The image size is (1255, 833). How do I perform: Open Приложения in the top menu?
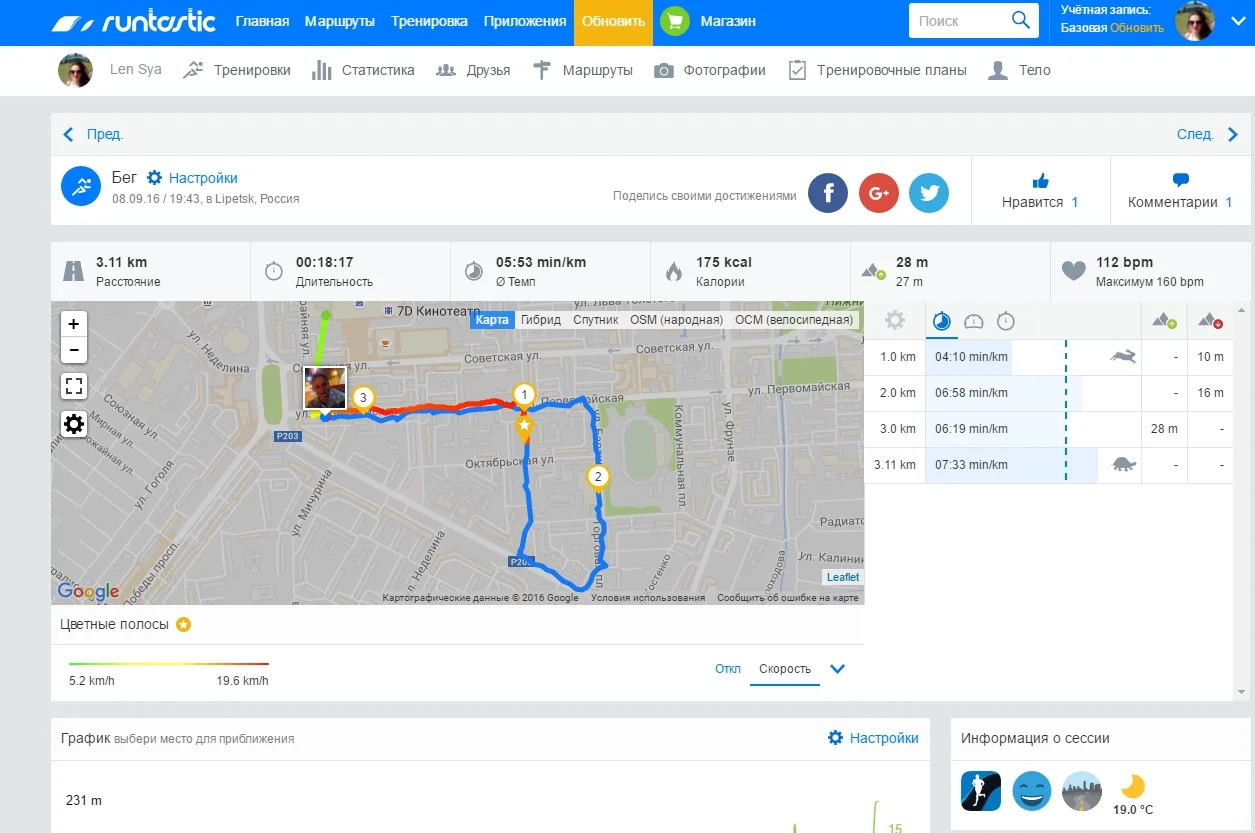pos(524,21)
